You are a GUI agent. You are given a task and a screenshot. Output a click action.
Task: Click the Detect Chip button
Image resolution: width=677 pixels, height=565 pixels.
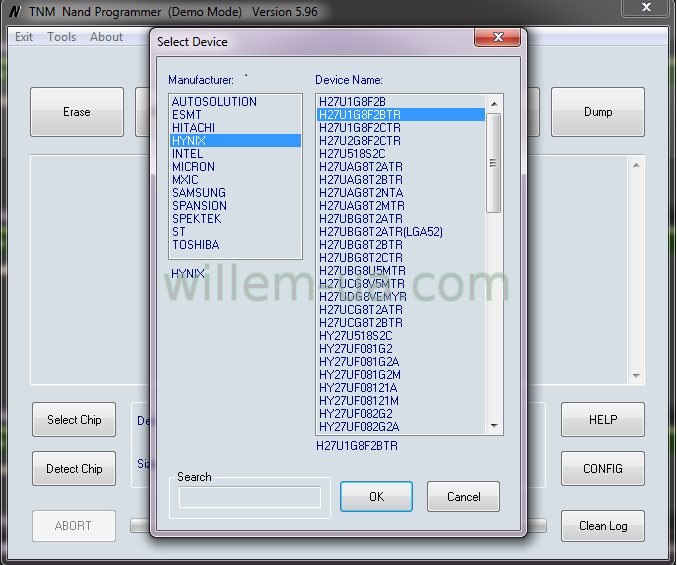[x=74, y=469]
